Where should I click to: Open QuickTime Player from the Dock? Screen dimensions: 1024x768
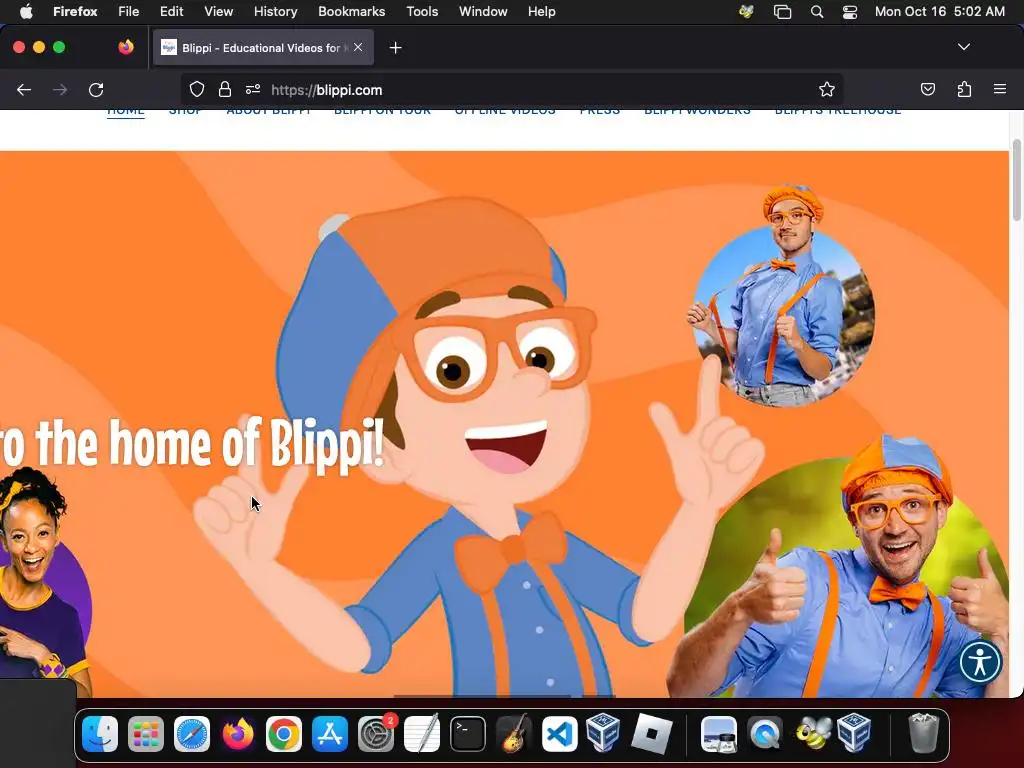pyautogui.click(x=765, y=734)
